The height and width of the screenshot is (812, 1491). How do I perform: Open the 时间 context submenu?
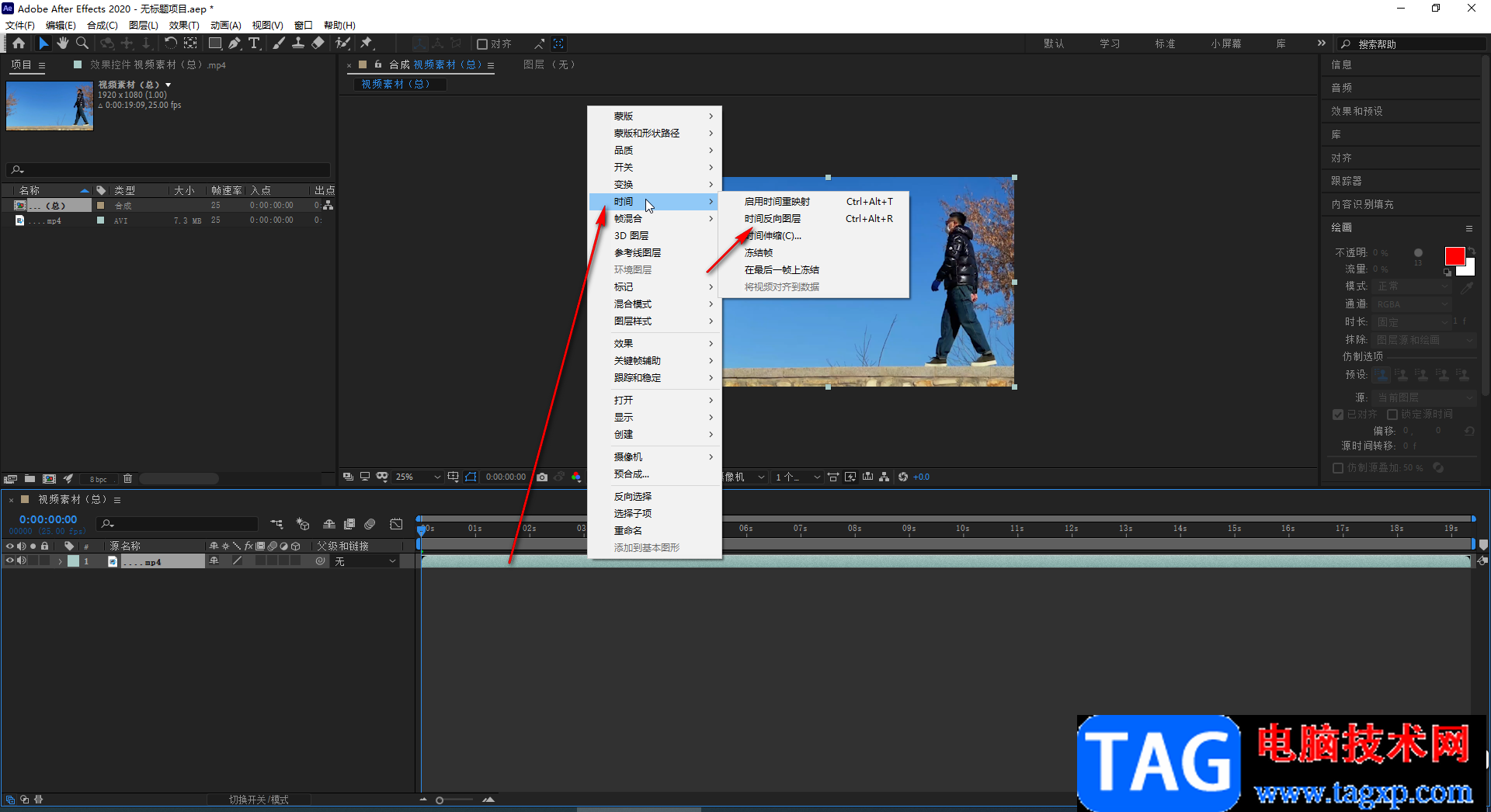[655, 202]
